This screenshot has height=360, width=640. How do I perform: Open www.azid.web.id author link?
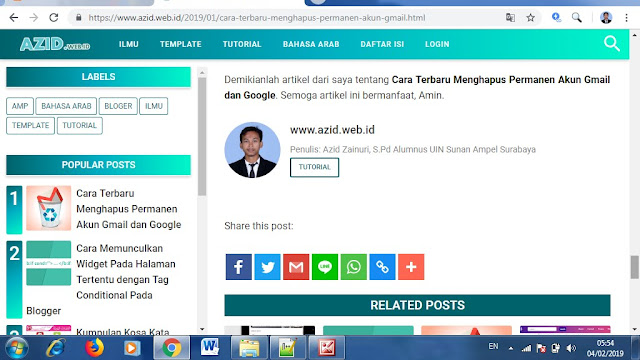[x=332, y=130]
